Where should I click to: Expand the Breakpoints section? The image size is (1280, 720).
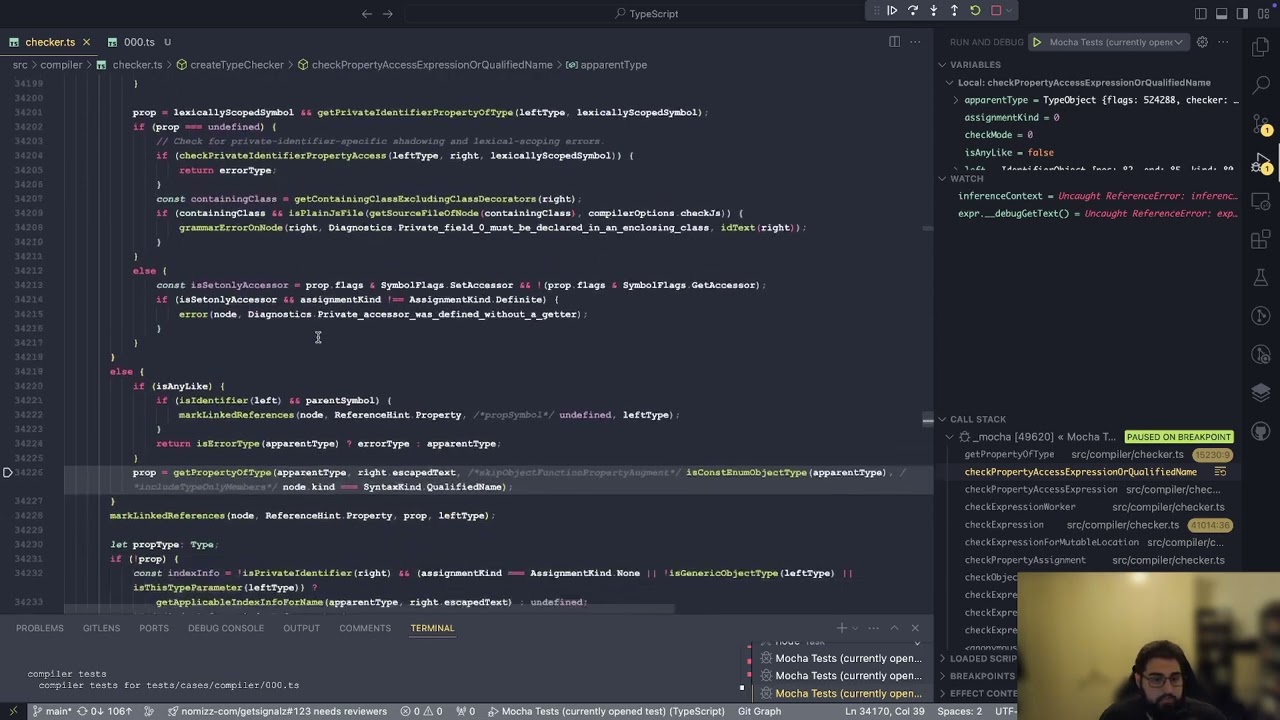(983, 676)
